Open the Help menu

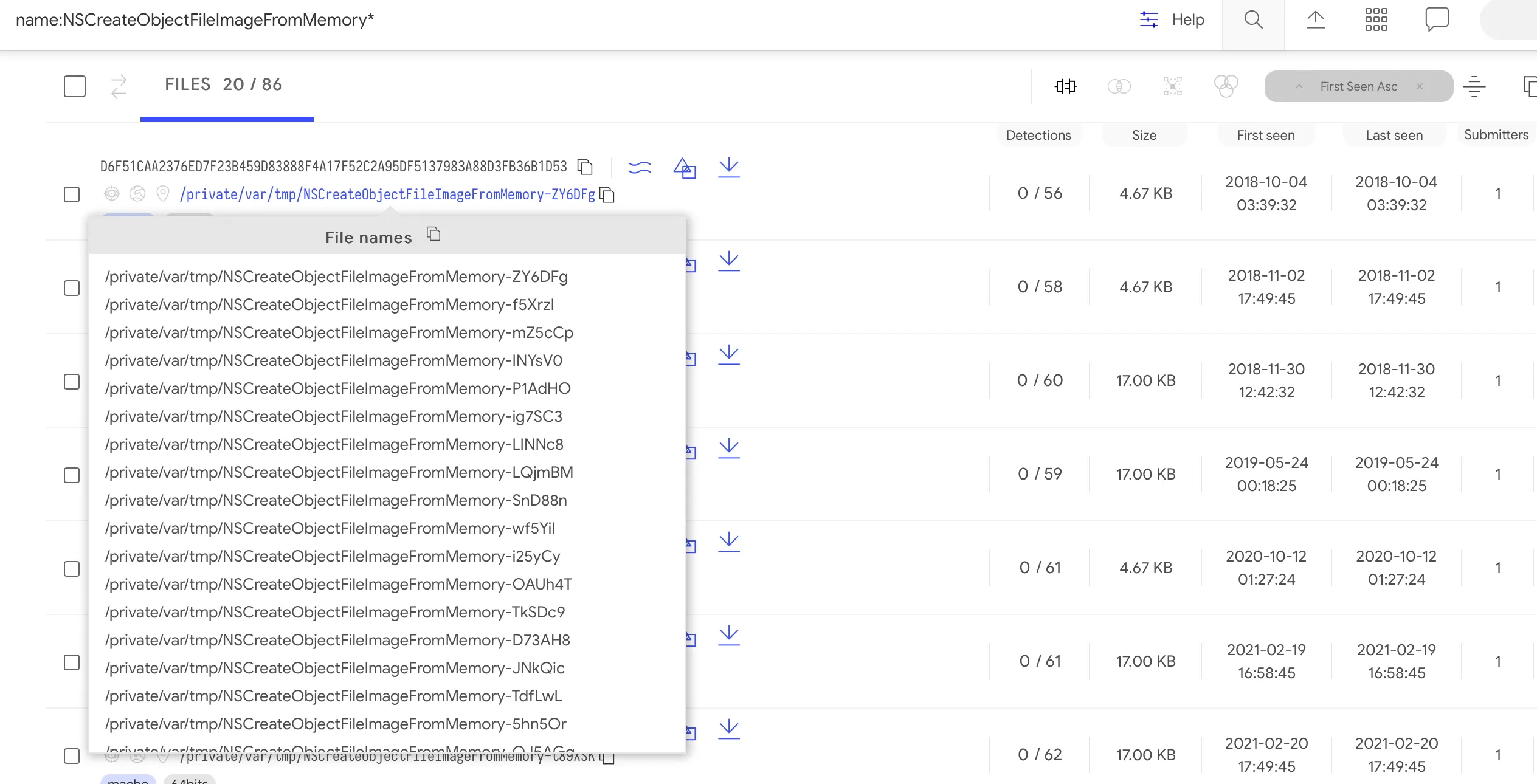tap(1187, 19)
